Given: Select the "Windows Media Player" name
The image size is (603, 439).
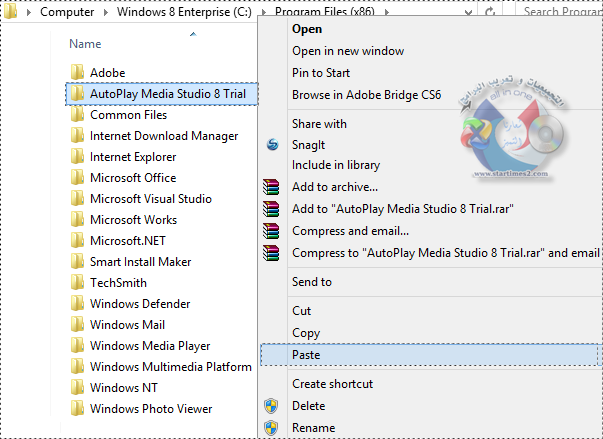Looking at the screenshot, I should pyautogui.click(x=150, y=346).
